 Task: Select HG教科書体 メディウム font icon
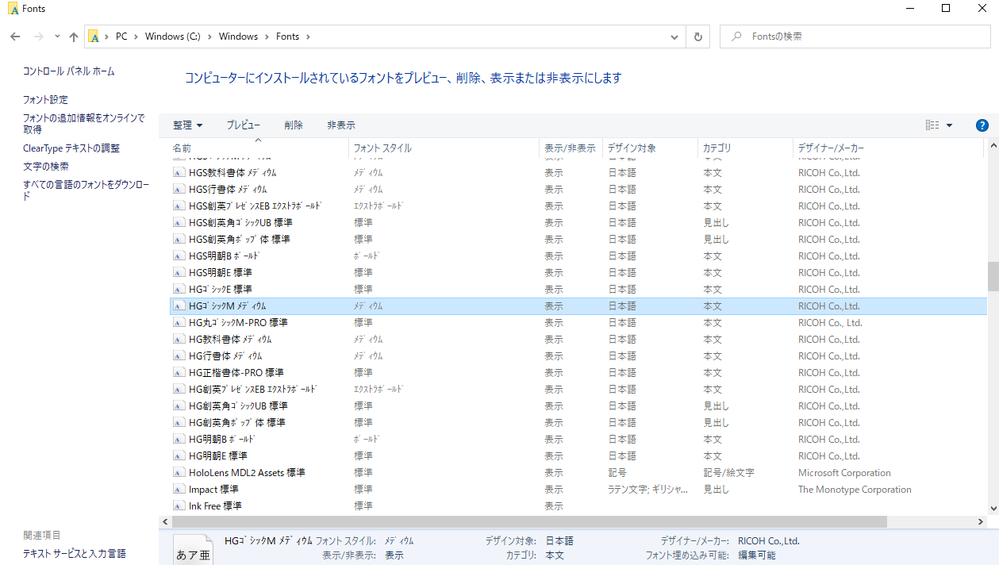point(179,340)
